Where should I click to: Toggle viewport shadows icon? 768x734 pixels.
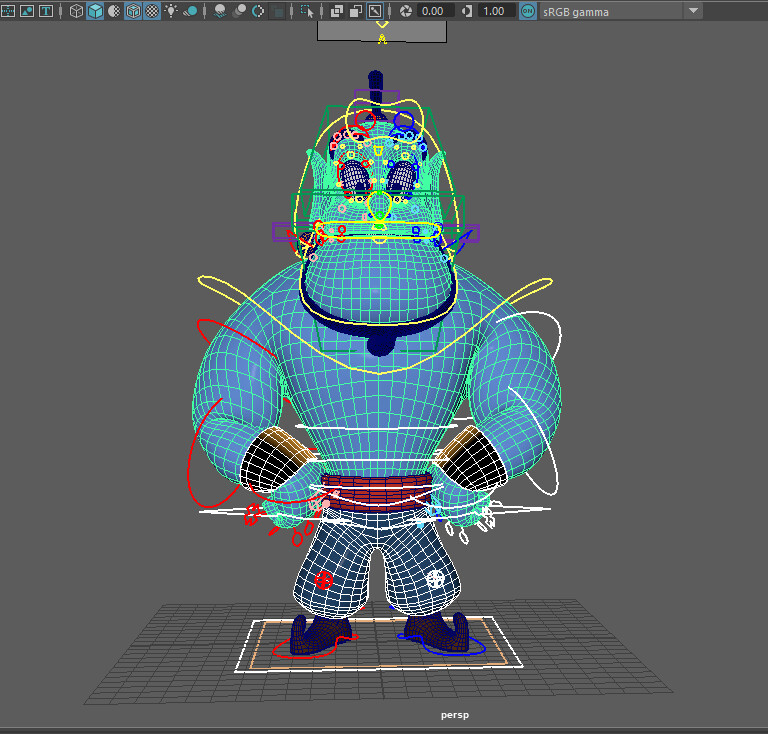(x=190, y=11)
